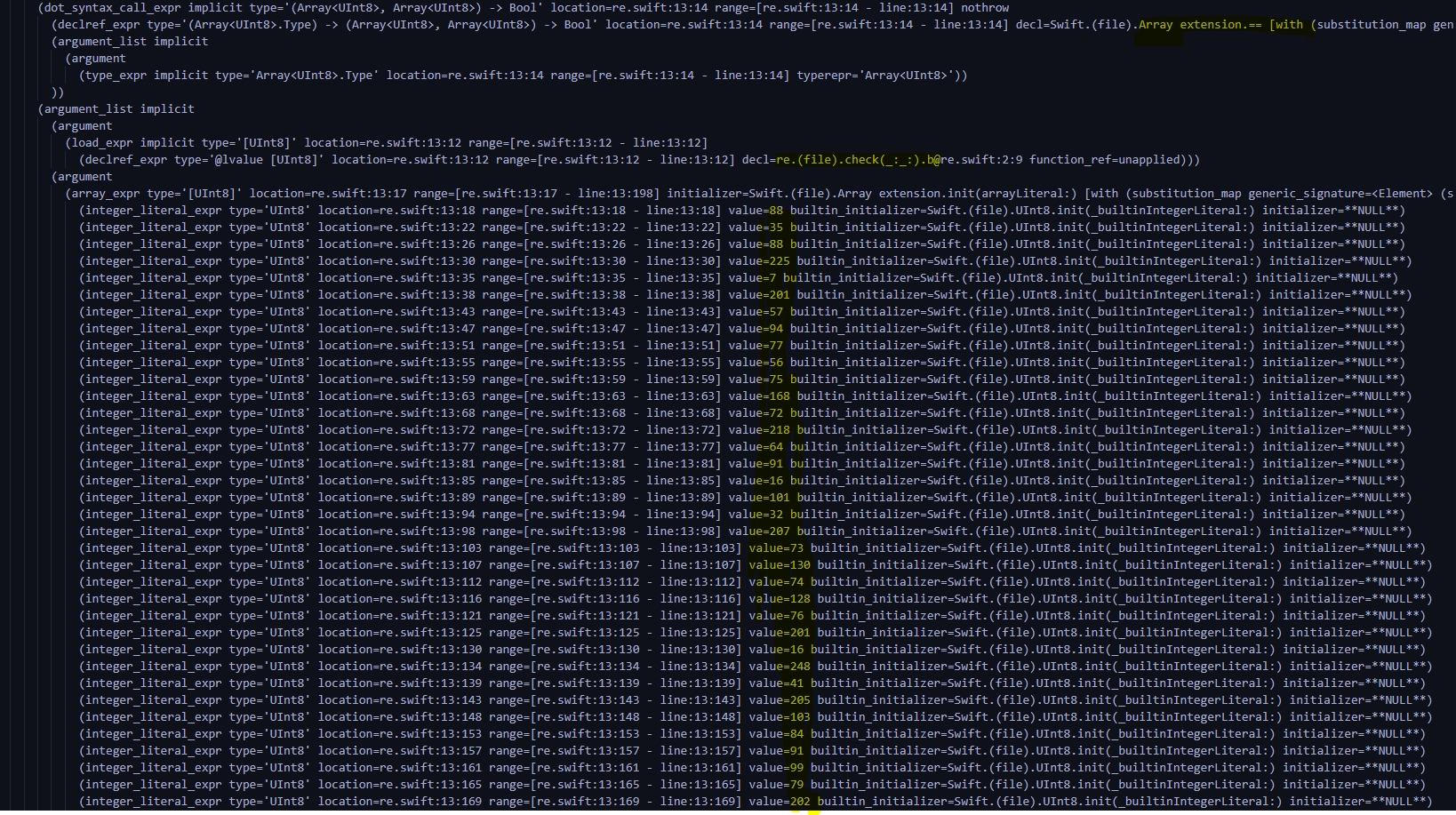Select the 'nothrow' word ending the first line

coord(985,7)
